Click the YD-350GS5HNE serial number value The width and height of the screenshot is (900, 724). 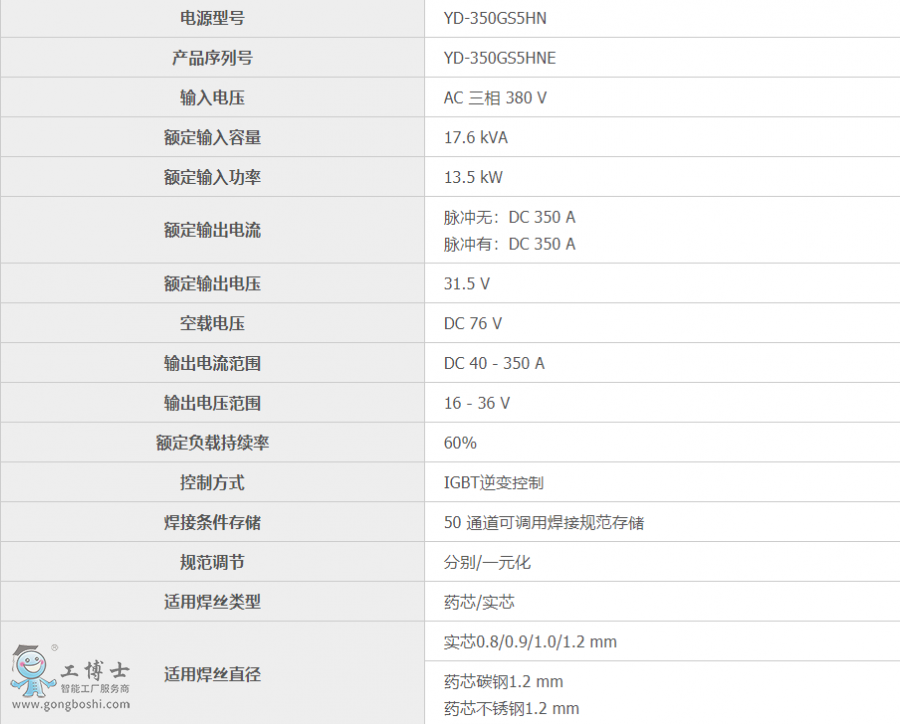(x=499, y=58)
